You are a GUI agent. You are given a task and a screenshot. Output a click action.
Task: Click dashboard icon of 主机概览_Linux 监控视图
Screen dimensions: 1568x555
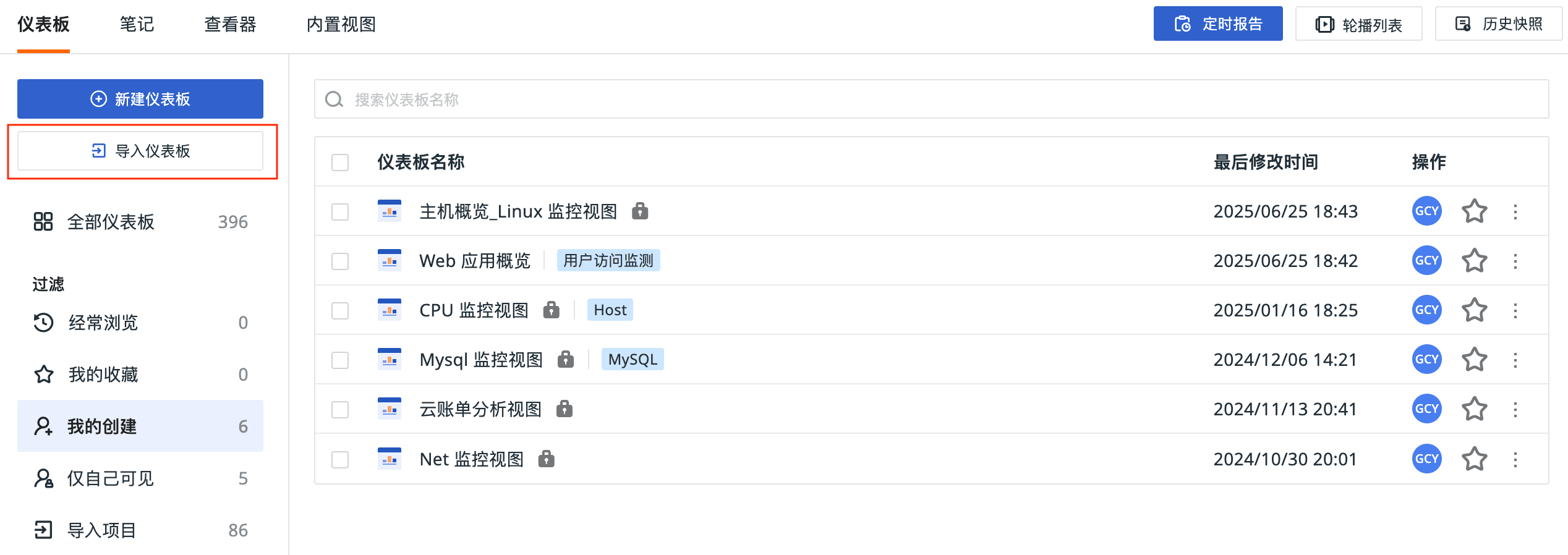tap(389, 211)
